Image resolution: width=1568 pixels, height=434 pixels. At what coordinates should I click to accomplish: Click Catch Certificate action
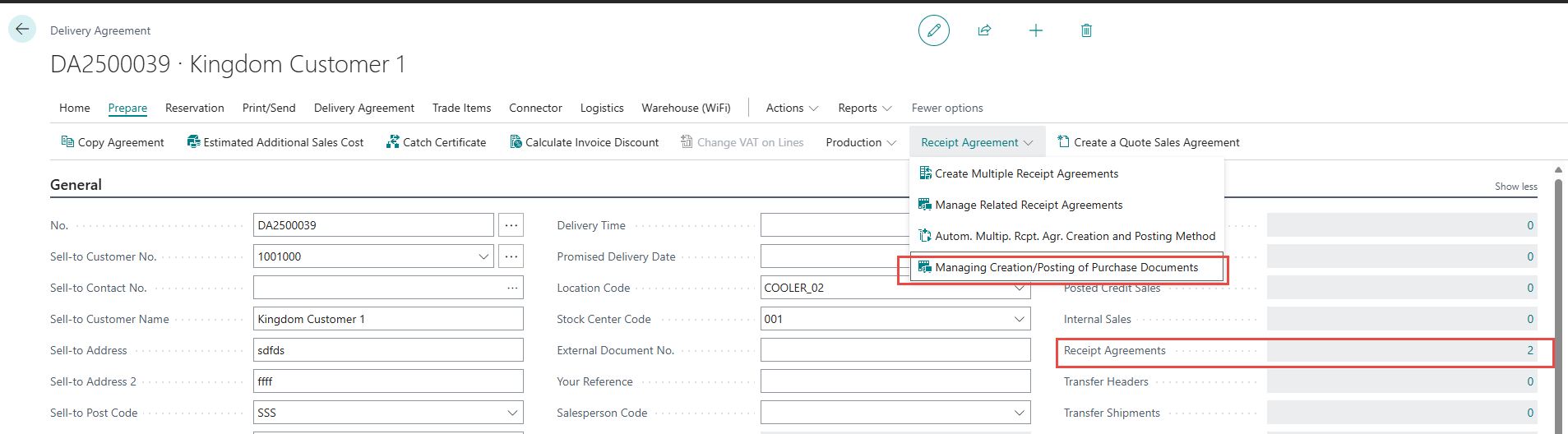(436, 142)
